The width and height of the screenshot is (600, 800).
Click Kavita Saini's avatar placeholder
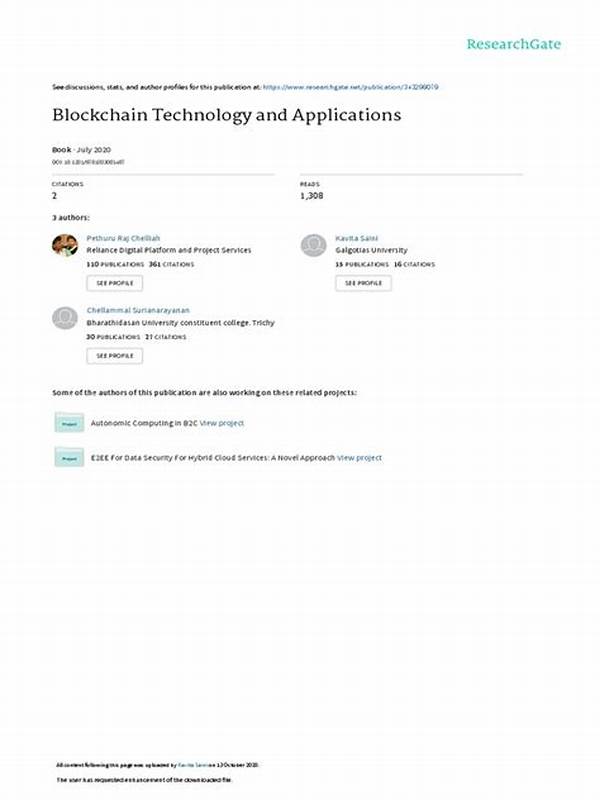pyautogui.click(x=314, y=246)
